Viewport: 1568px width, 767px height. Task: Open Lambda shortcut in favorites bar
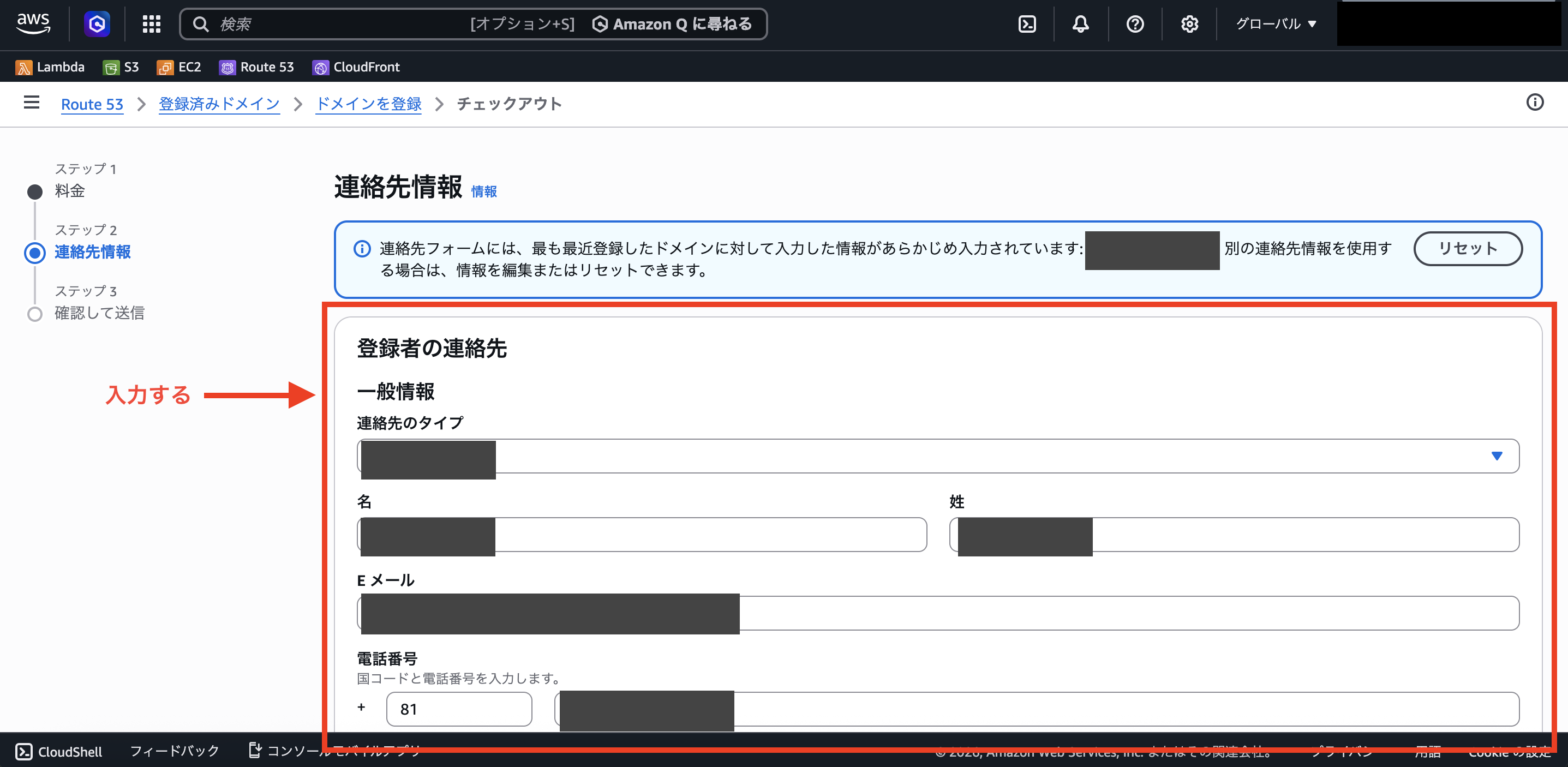click(50, 67)
